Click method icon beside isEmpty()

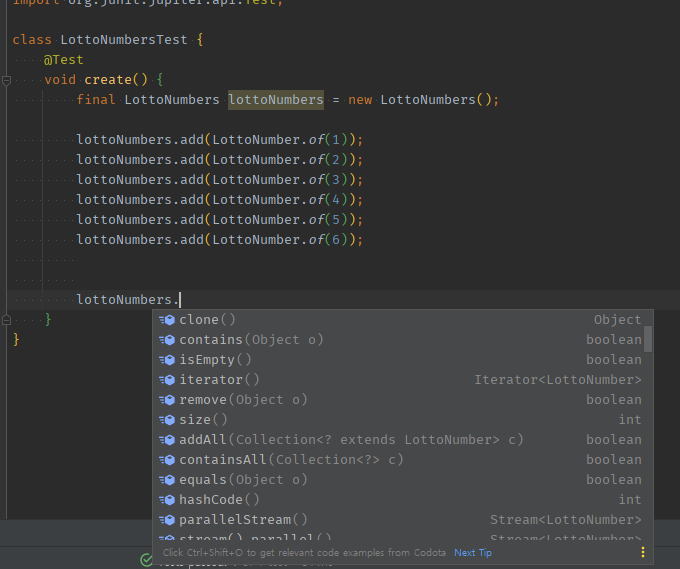[167, 360]
